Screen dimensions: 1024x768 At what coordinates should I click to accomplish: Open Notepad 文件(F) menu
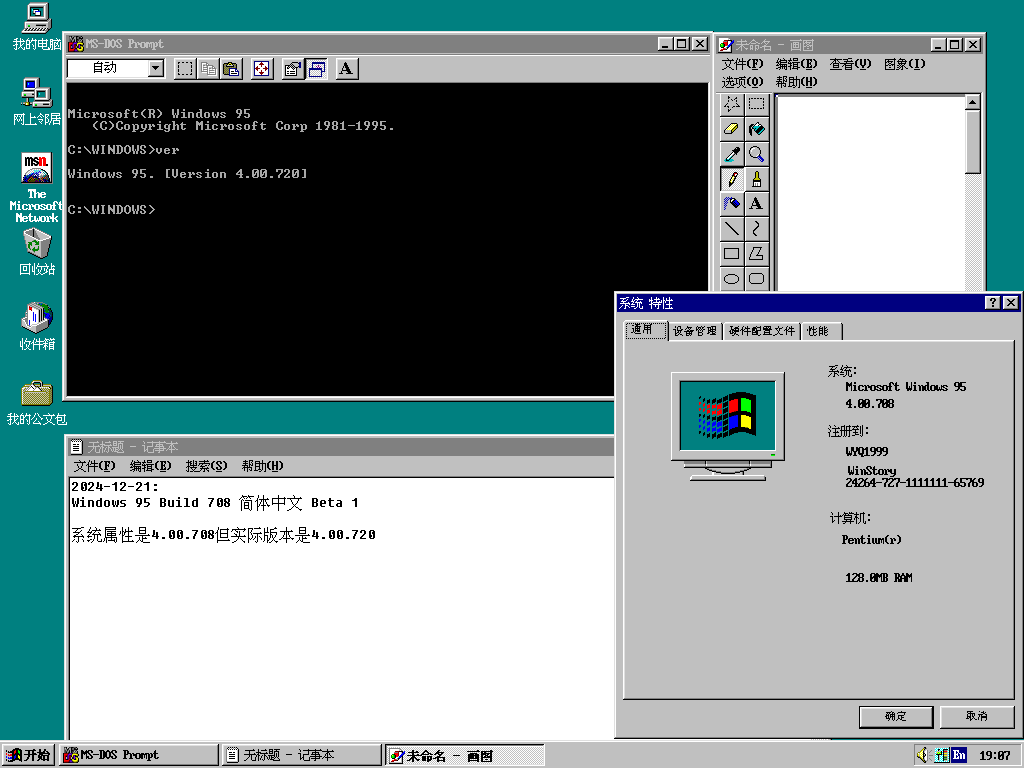click(x=94, y=466)
